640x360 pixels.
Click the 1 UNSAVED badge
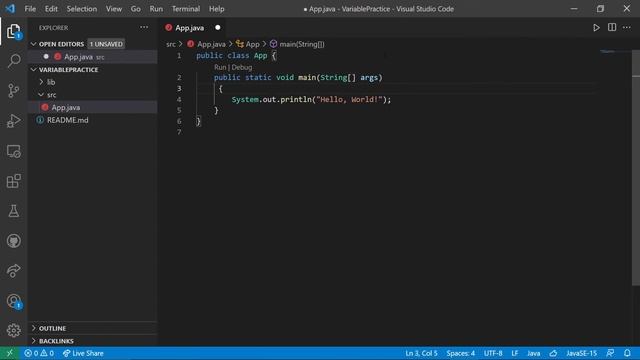[106, 44]
